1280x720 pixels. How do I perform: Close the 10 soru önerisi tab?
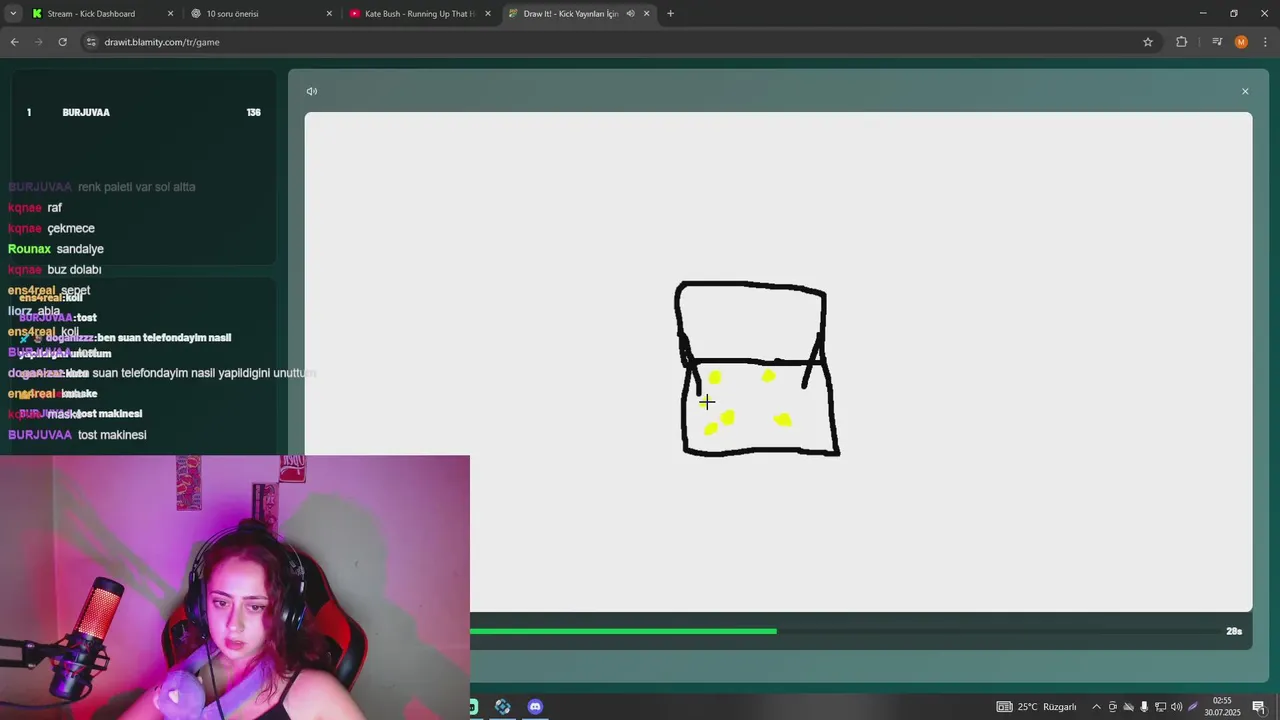point(329,14)
